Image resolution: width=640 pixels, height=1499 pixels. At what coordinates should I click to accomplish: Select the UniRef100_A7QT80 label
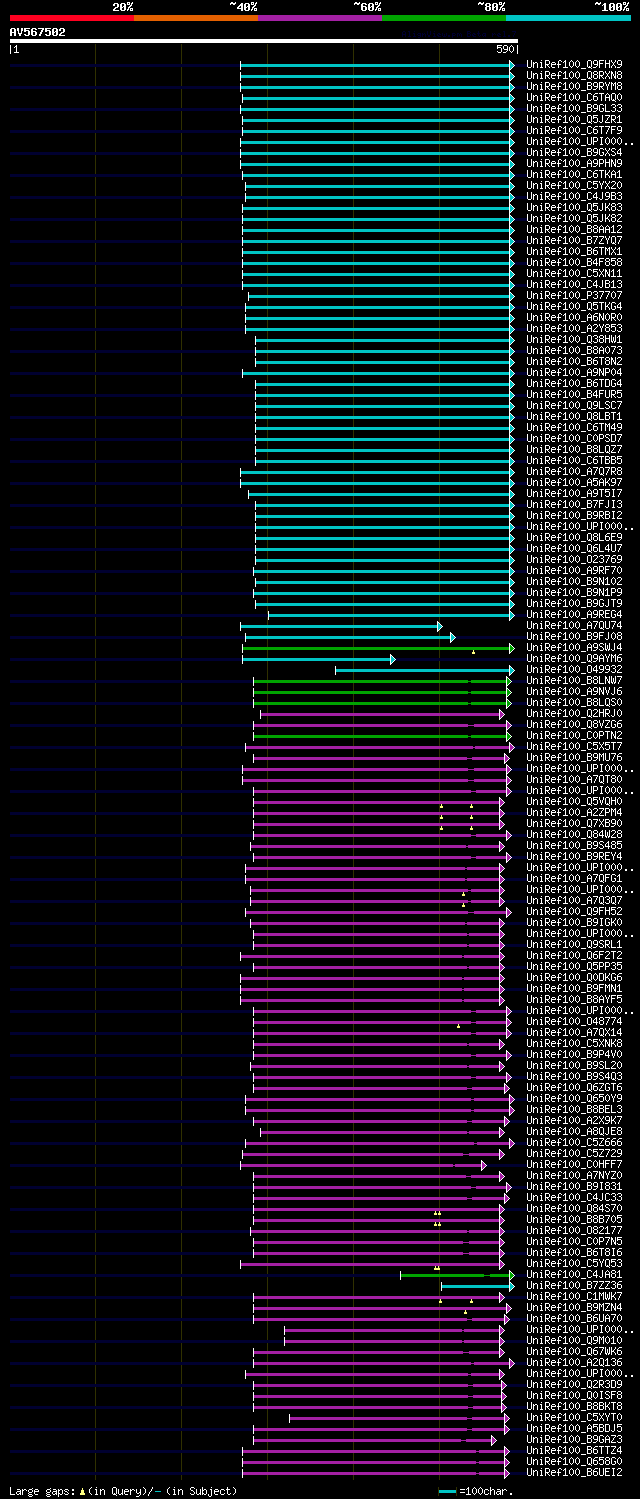pyautogui.click(x=574, y=779)
